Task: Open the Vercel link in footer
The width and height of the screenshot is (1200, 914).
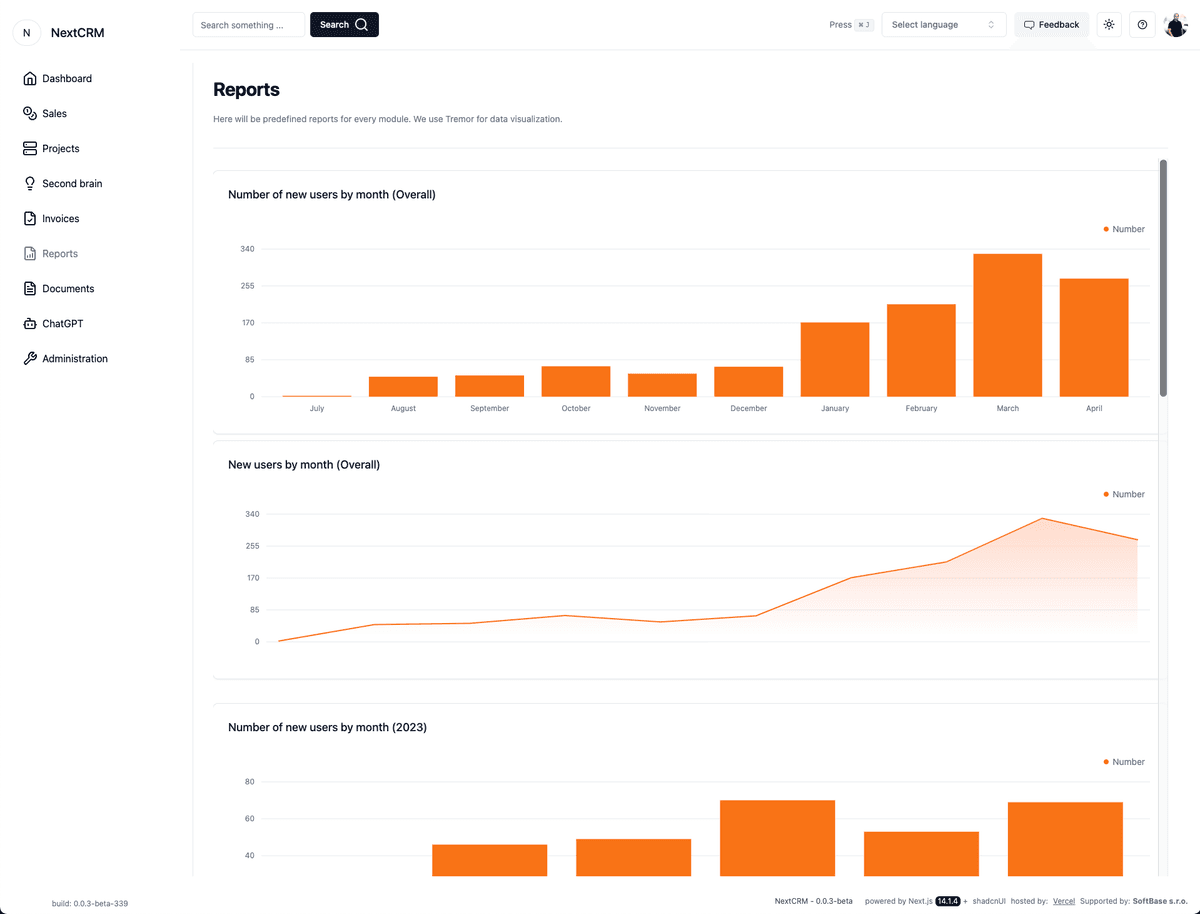Action: tap(1064, 901)
